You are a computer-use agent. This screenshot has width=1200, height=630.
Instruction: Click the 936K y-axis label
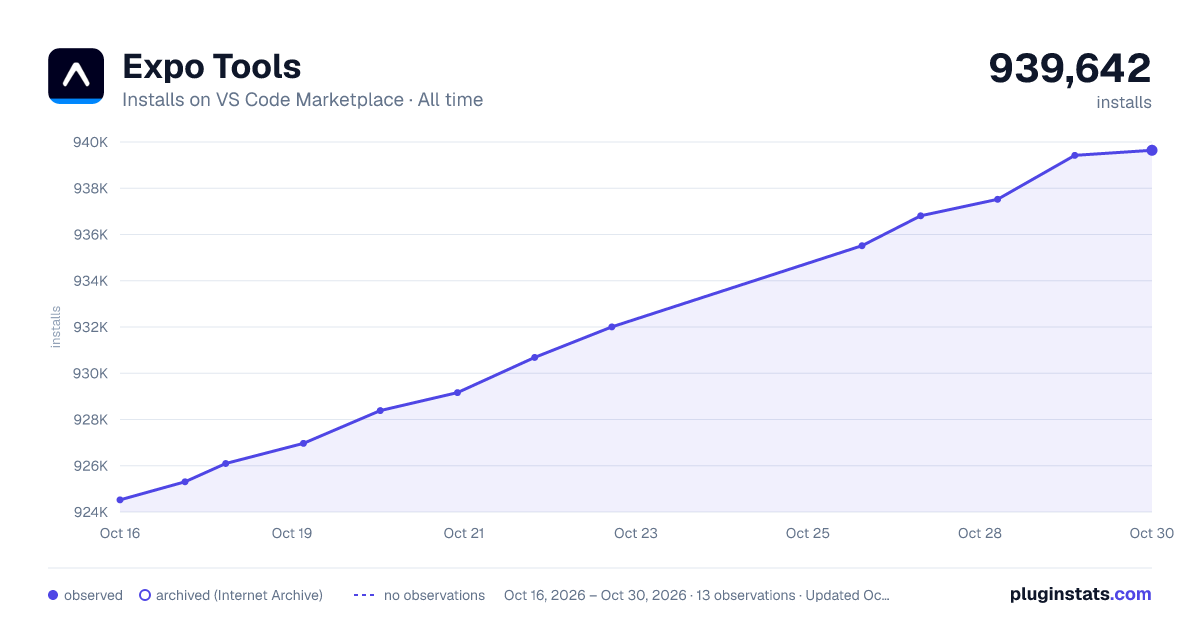click(x=90, y=235)
